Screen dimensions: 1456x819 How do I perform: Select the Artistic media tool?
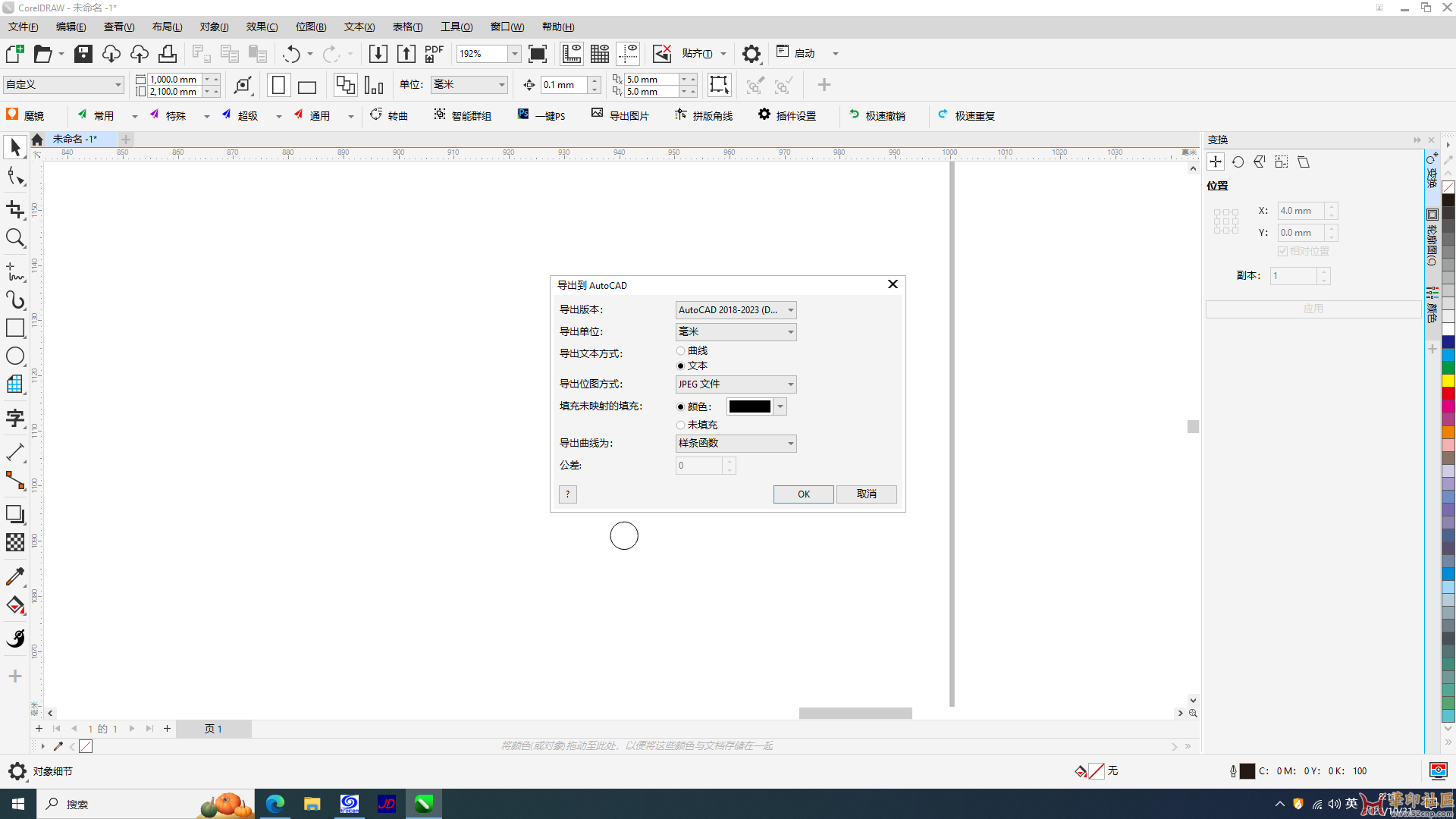point(15,300)
